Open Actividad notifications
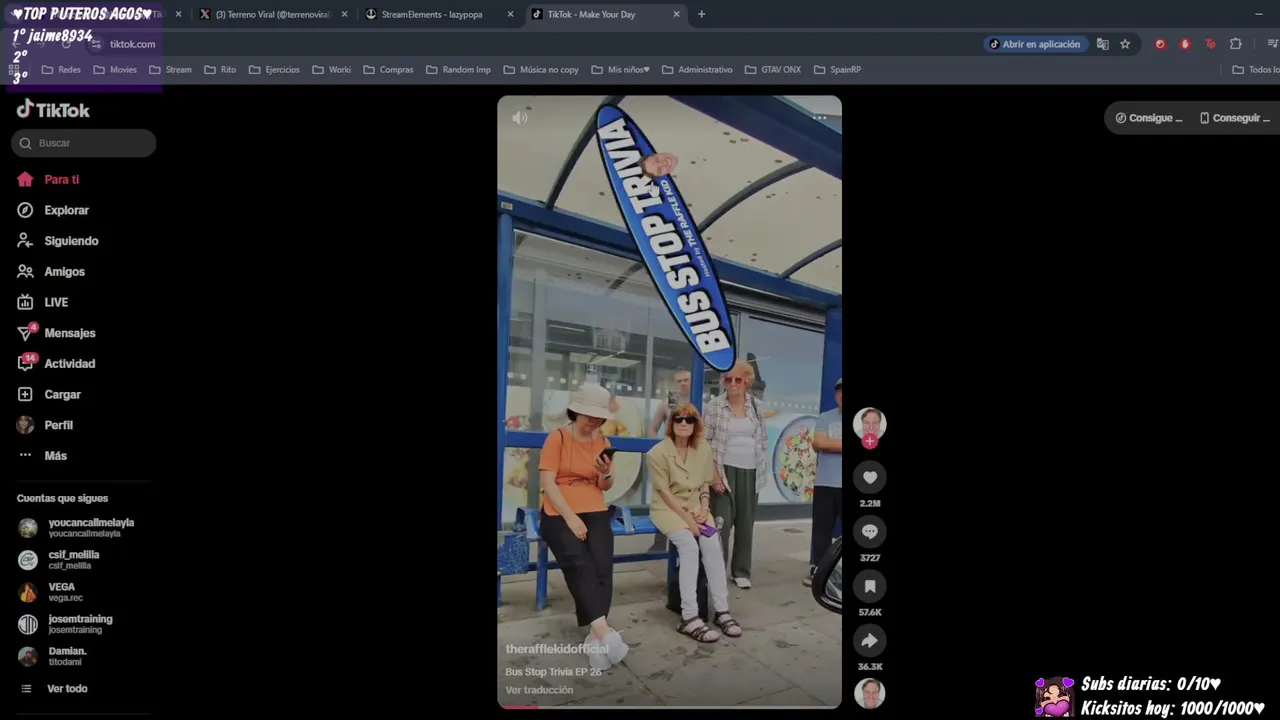 pos(56,364)
